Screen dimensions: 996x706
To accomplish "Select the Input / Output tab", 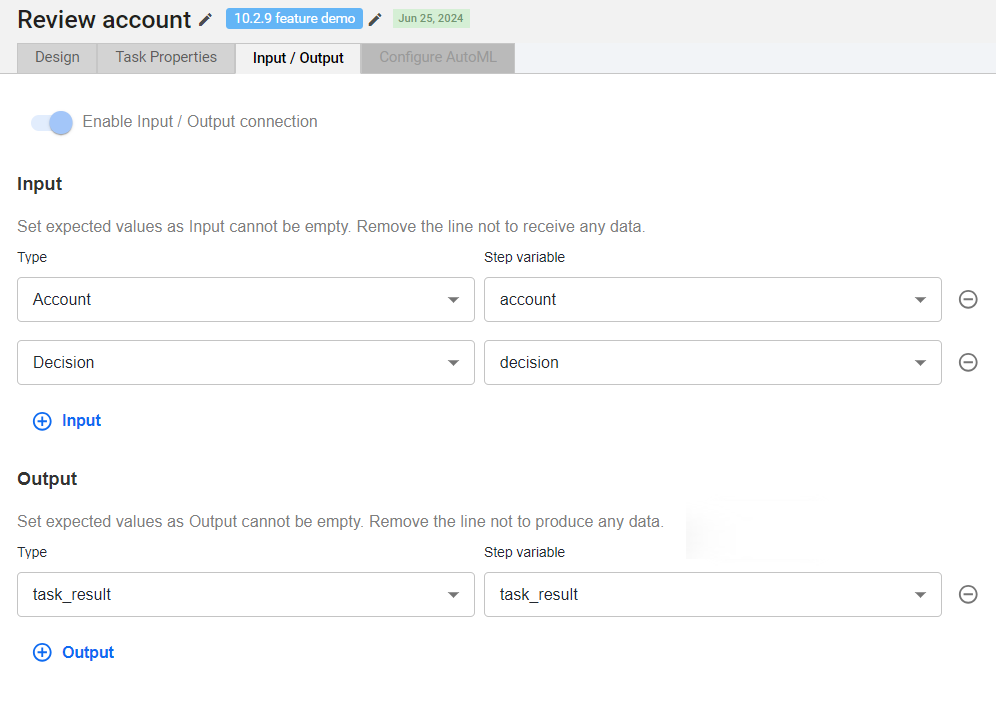I will pos(298,58).
